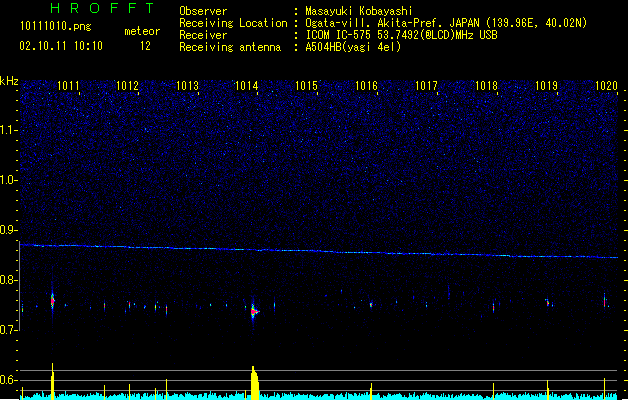The image size is (629, 400).
Task: Click the 1016 time axis label
Action: (367, 86)
